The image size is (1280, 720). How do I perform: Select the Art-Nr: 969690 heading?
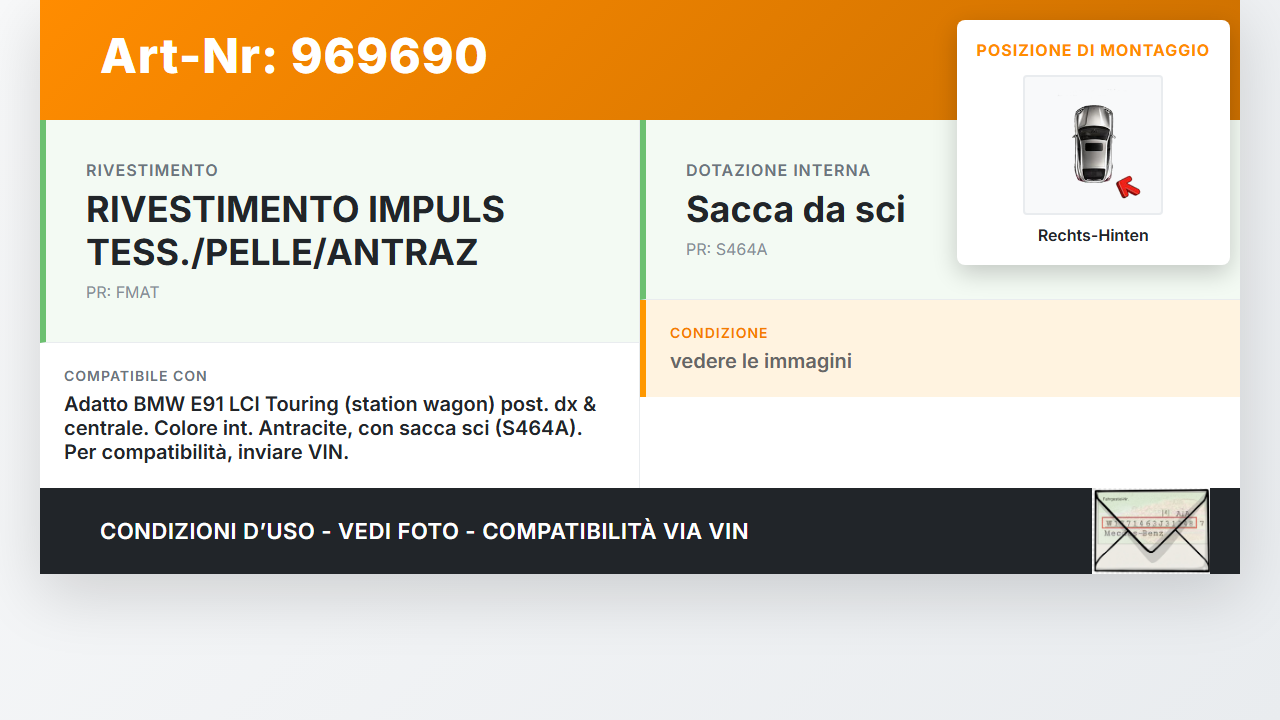293,56
